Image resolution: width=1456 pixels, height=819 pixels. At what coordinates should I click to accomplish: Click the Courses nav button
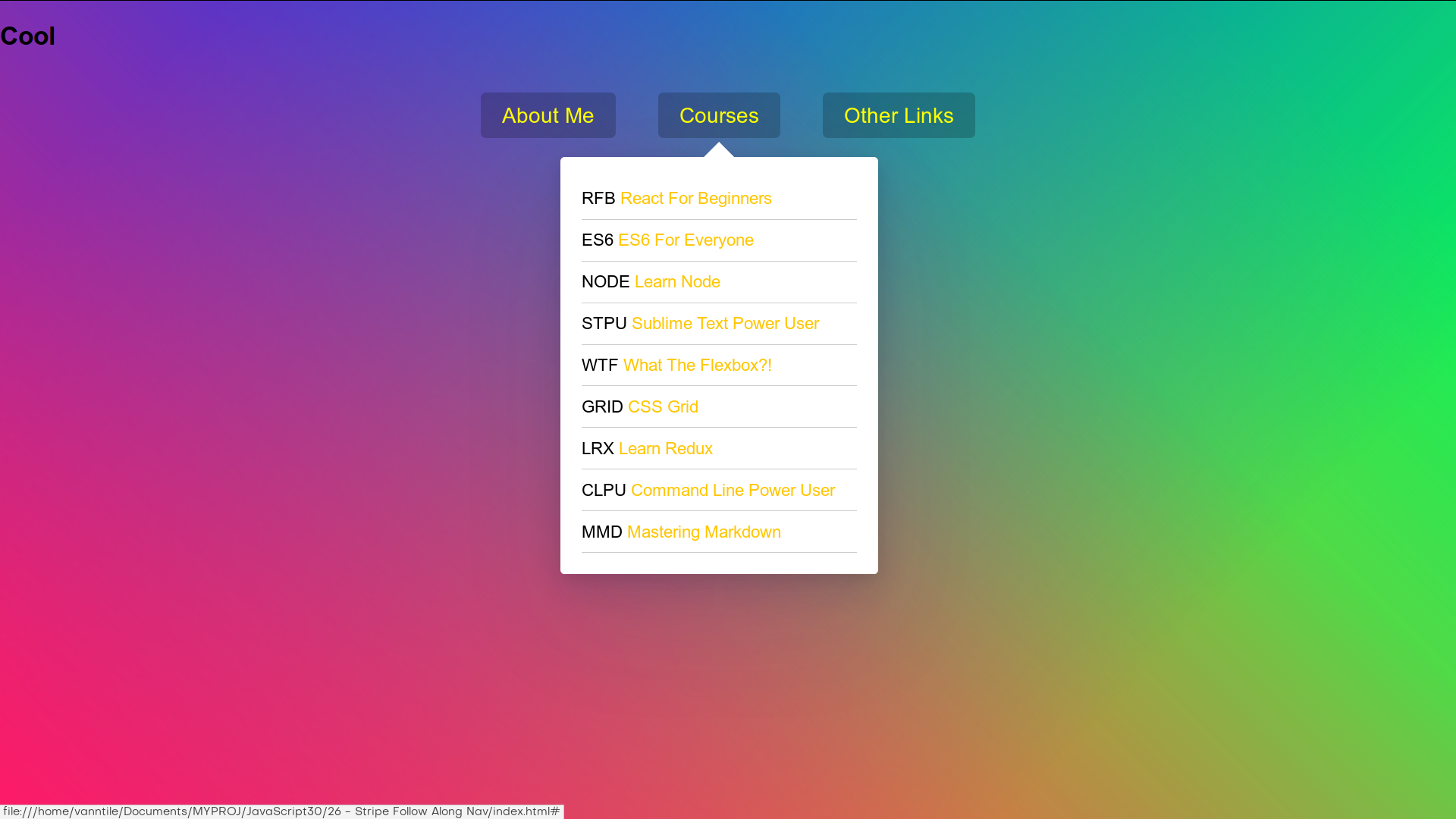tap(719, 115)
